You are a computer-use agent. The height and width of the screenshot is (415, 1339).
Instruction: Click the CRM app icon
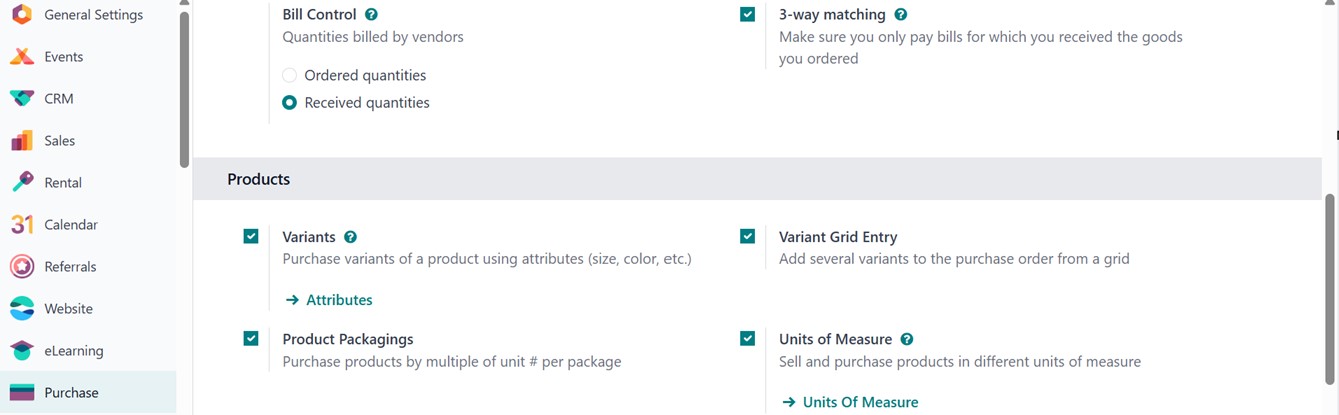pos(22,99)
